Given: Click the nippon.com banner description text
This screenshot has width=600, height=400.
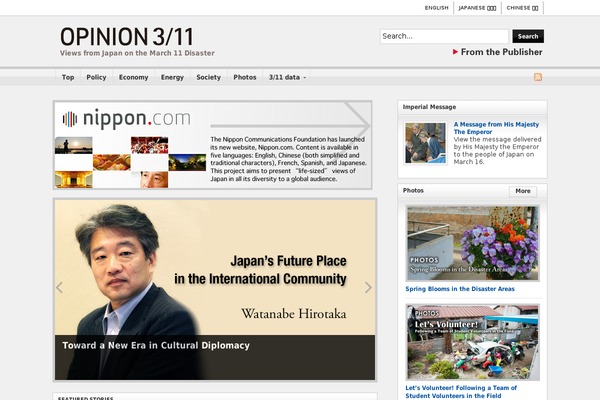Looking at the screenshot, I should [x=288, y=159].
